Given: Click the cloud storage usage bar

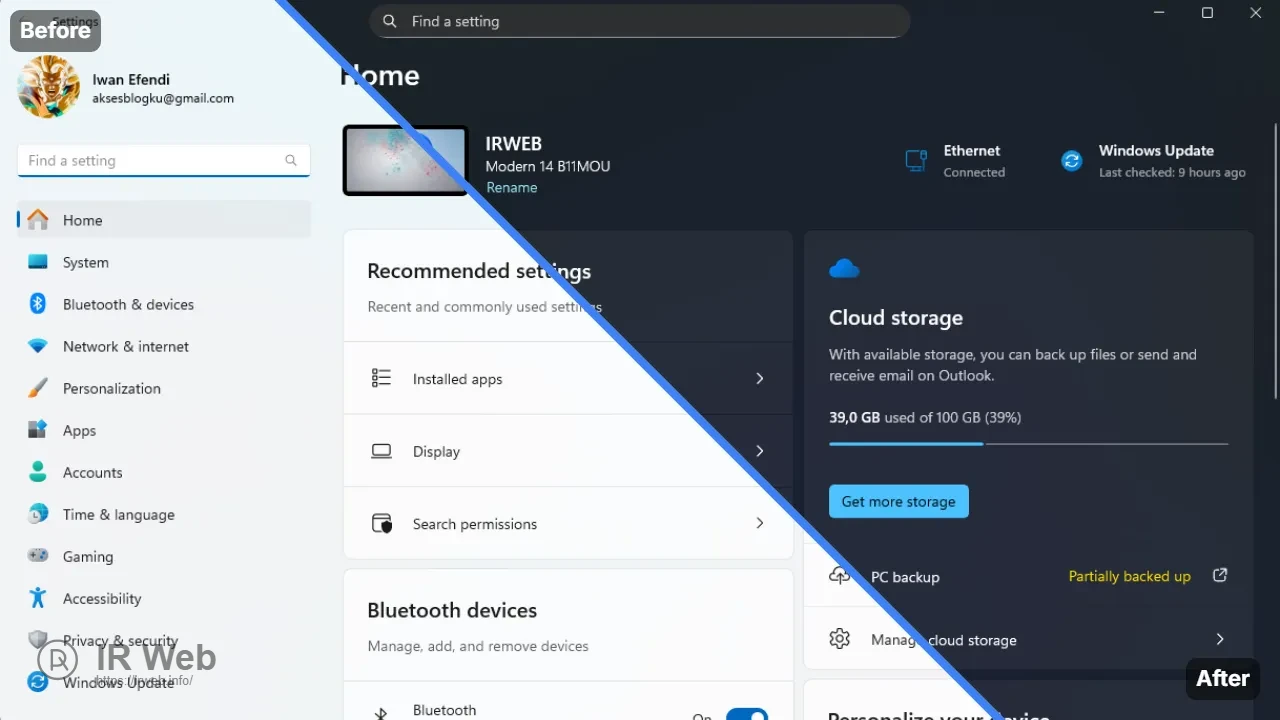Looking at the screenshot, I should (1028, 443).
